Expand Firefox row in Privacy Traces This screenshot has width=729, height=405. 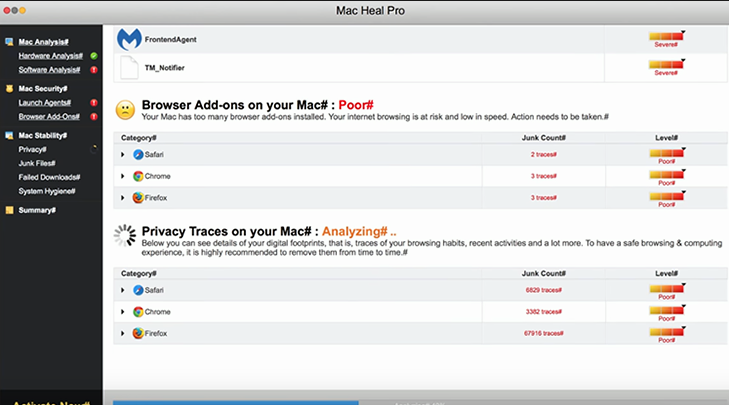click(123, 333)
